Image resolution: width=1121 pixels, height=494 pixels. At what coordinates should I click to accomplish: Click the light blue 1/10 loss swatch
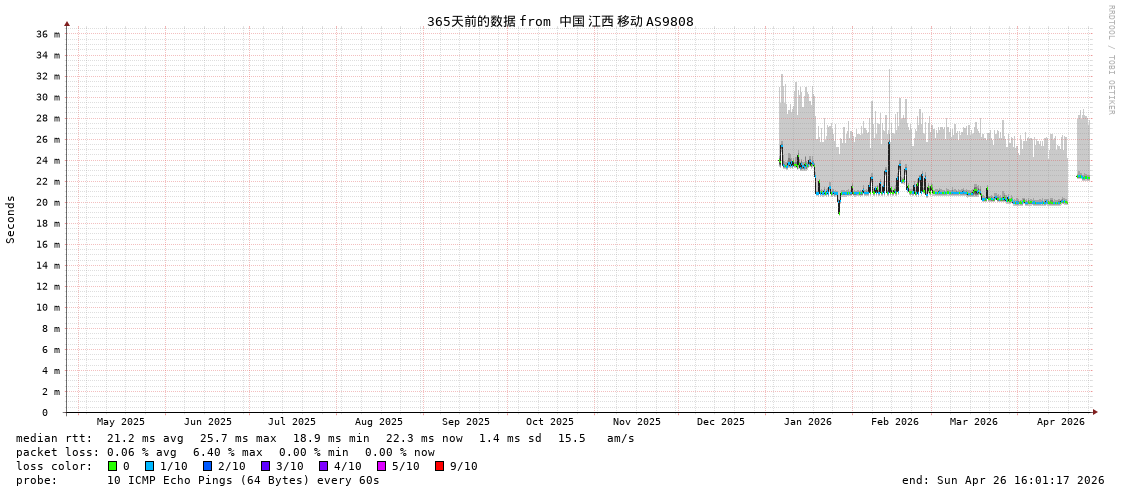[x=149, y=466]
